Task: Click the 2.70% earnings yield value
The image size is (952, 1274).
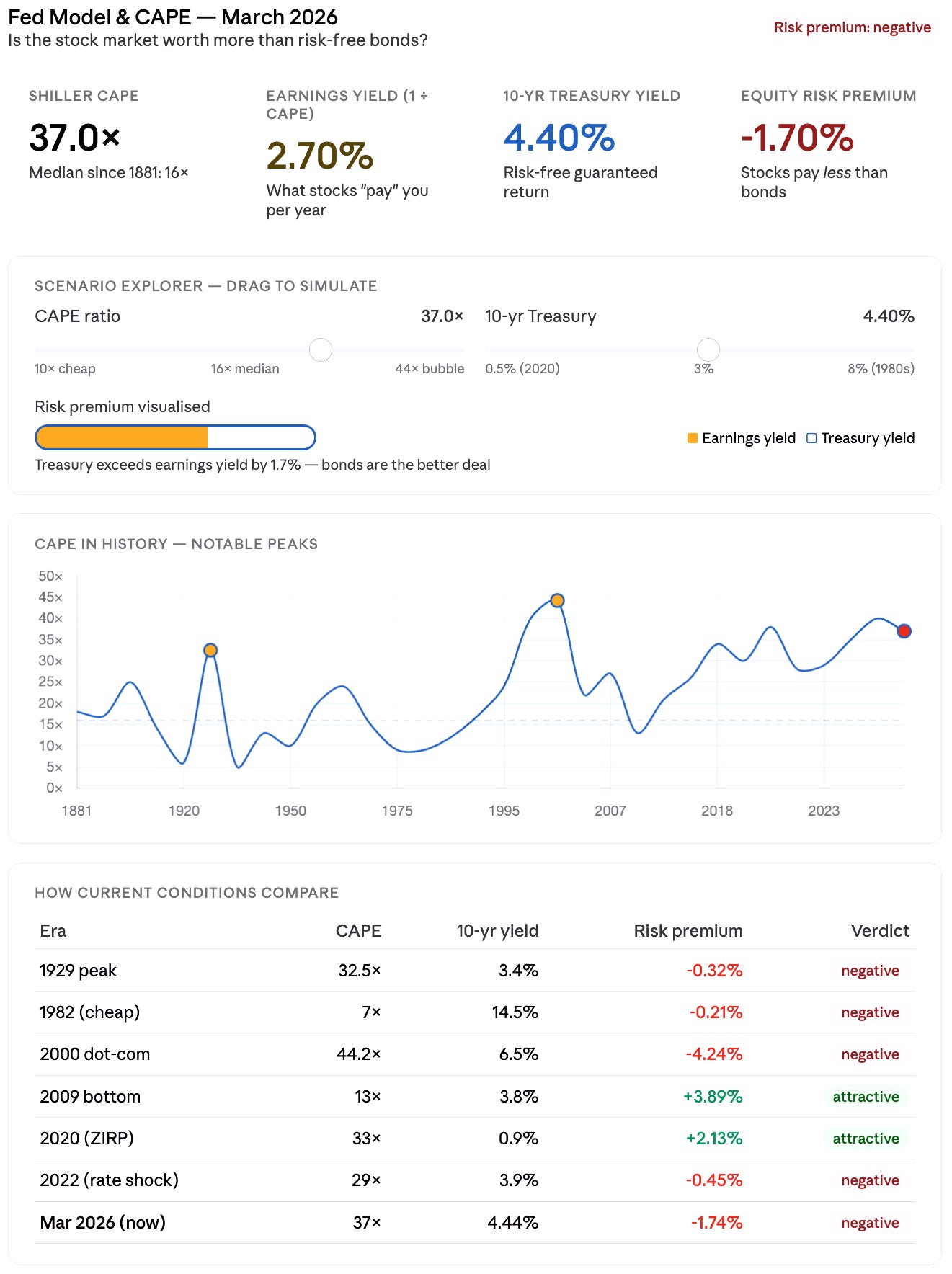Action: coord(320,156)
